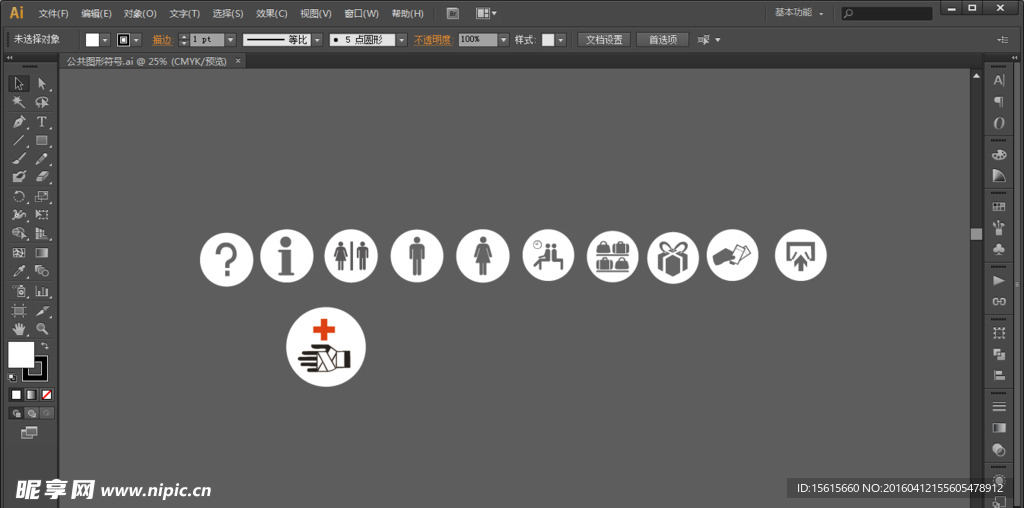Select the Zoom tool
The image size is (1024, 508).
(42, 328)
